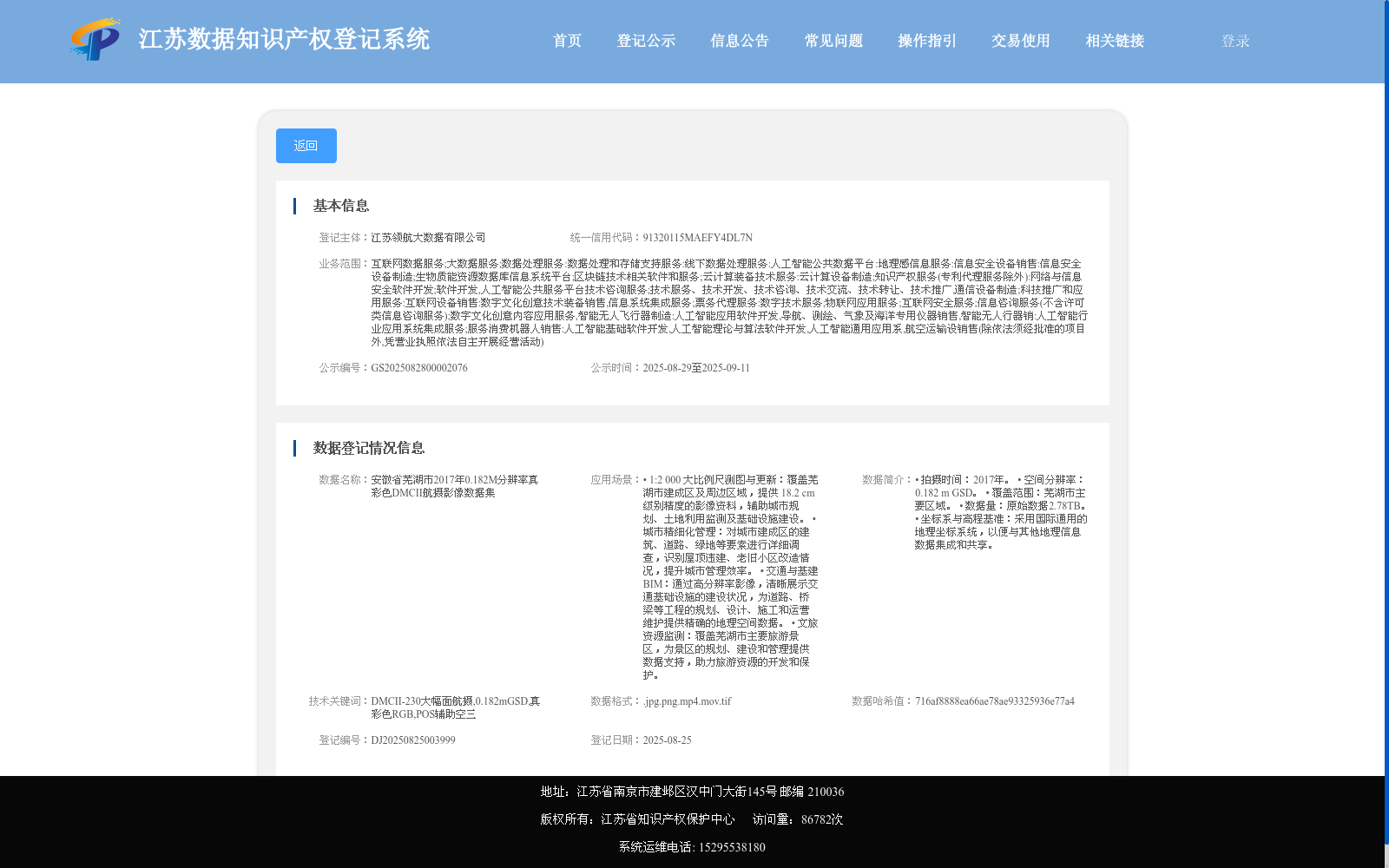1389x868 pixels.
Task: Click the 数据简介 data summary text
Action: click(x=1001, y=512)
